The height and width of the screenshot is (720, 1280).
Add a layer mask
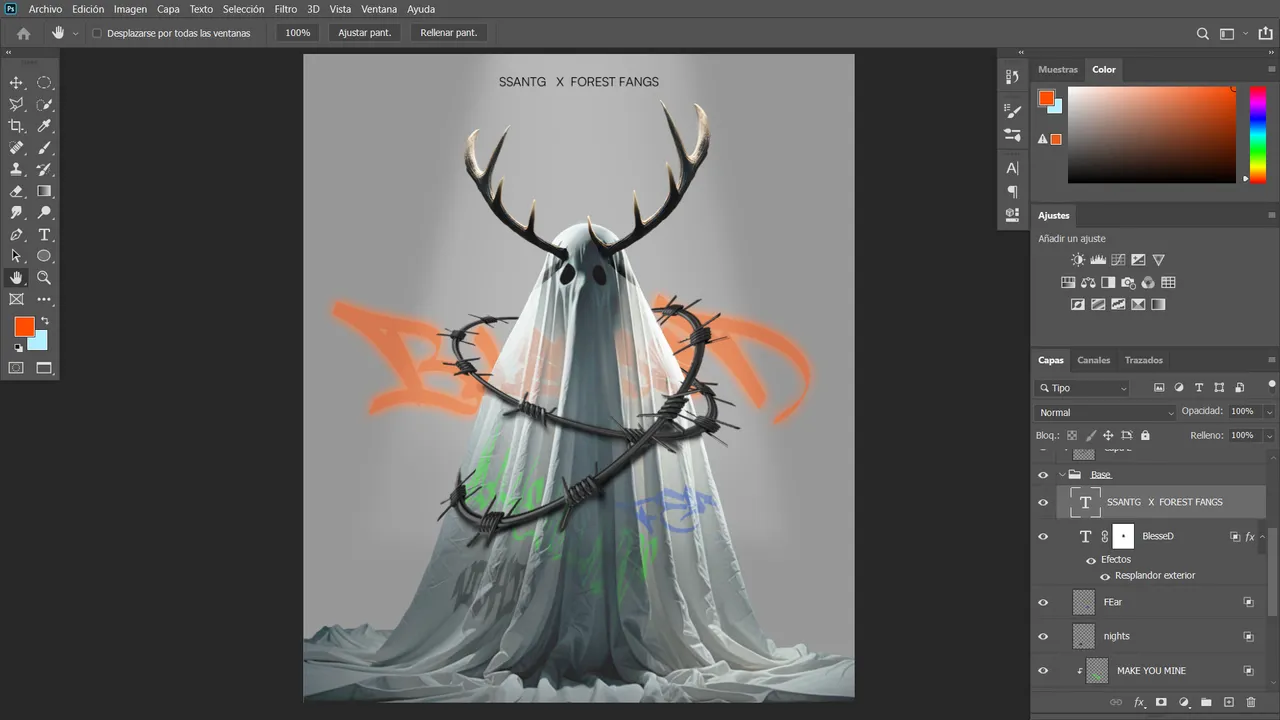coord(1161,703)
